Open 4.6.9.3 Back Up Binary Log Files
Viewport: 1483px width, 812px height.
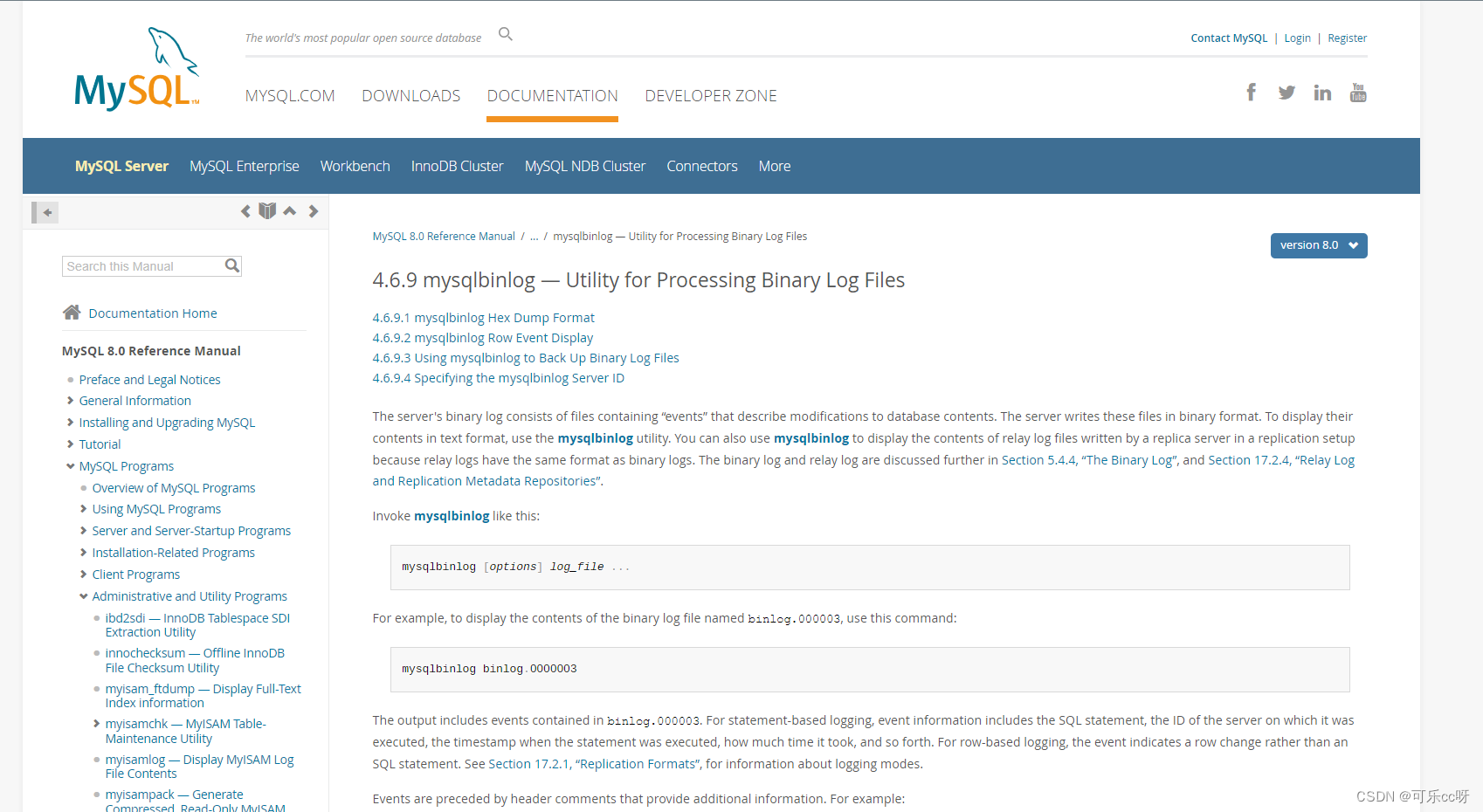[x=526, y=358]
